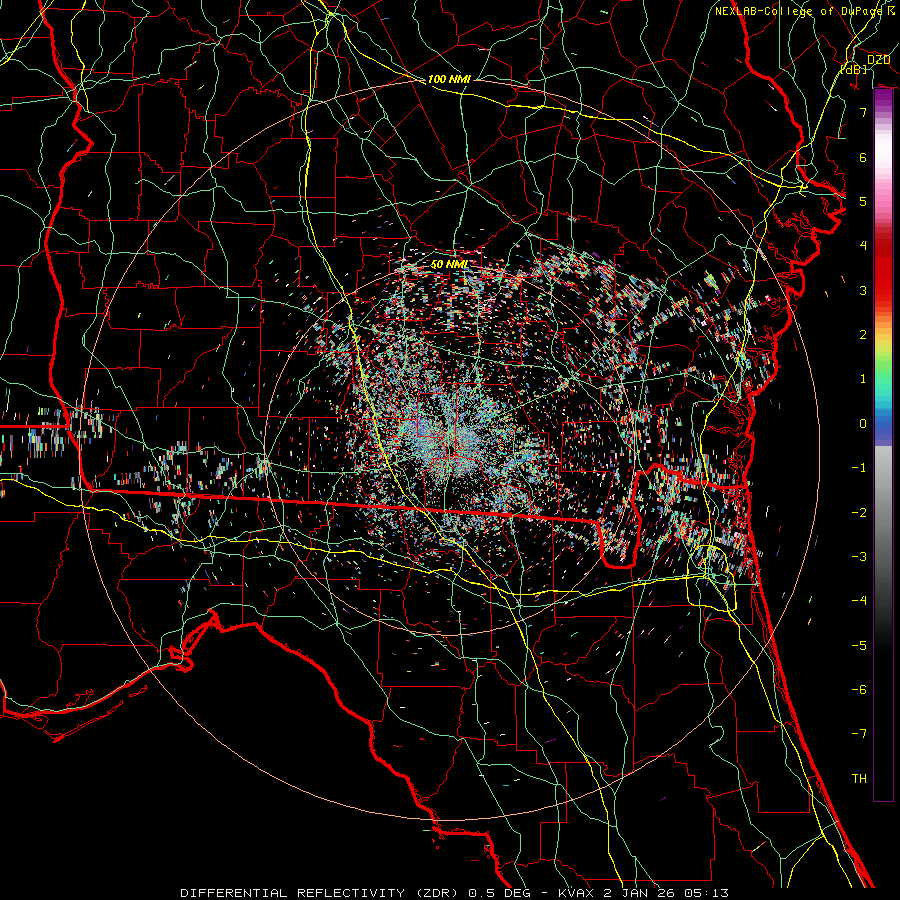Click the 100 NMI range ring label
900x900 pixels.
point(449,79)
